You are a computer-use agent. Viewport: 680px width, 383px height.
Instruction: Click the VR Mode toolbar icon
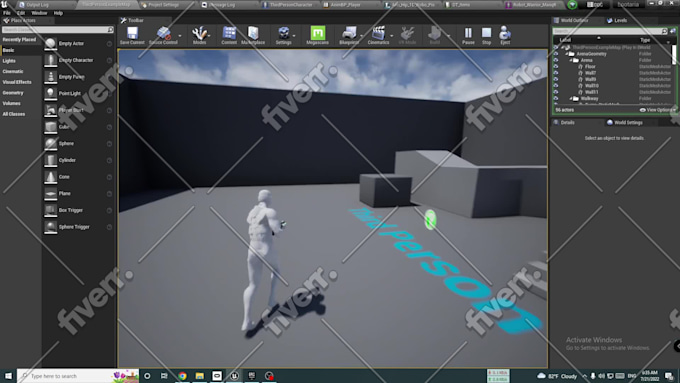pyautogui.click(x=407, y=33)
